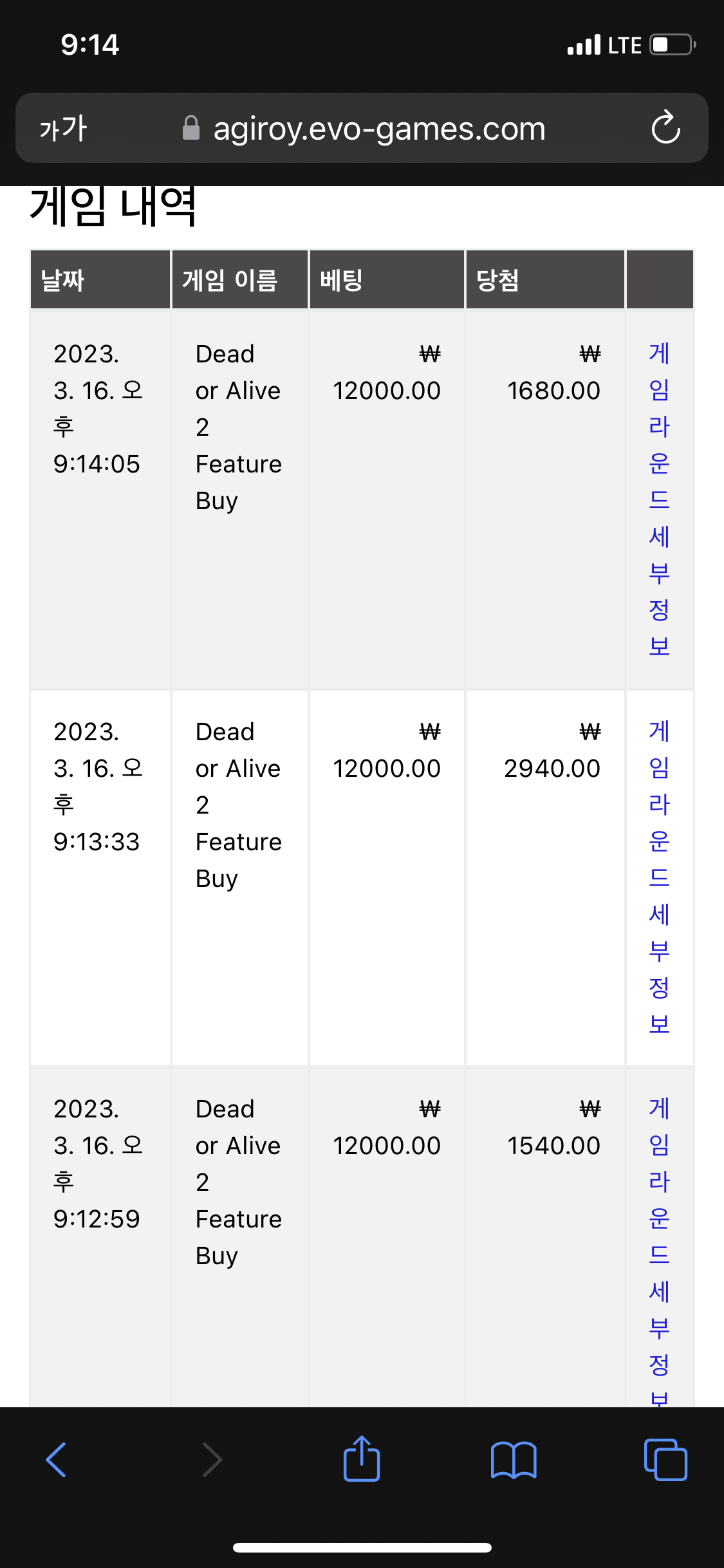Open round details link for 9:14:05 game

(x=659, y=499)
